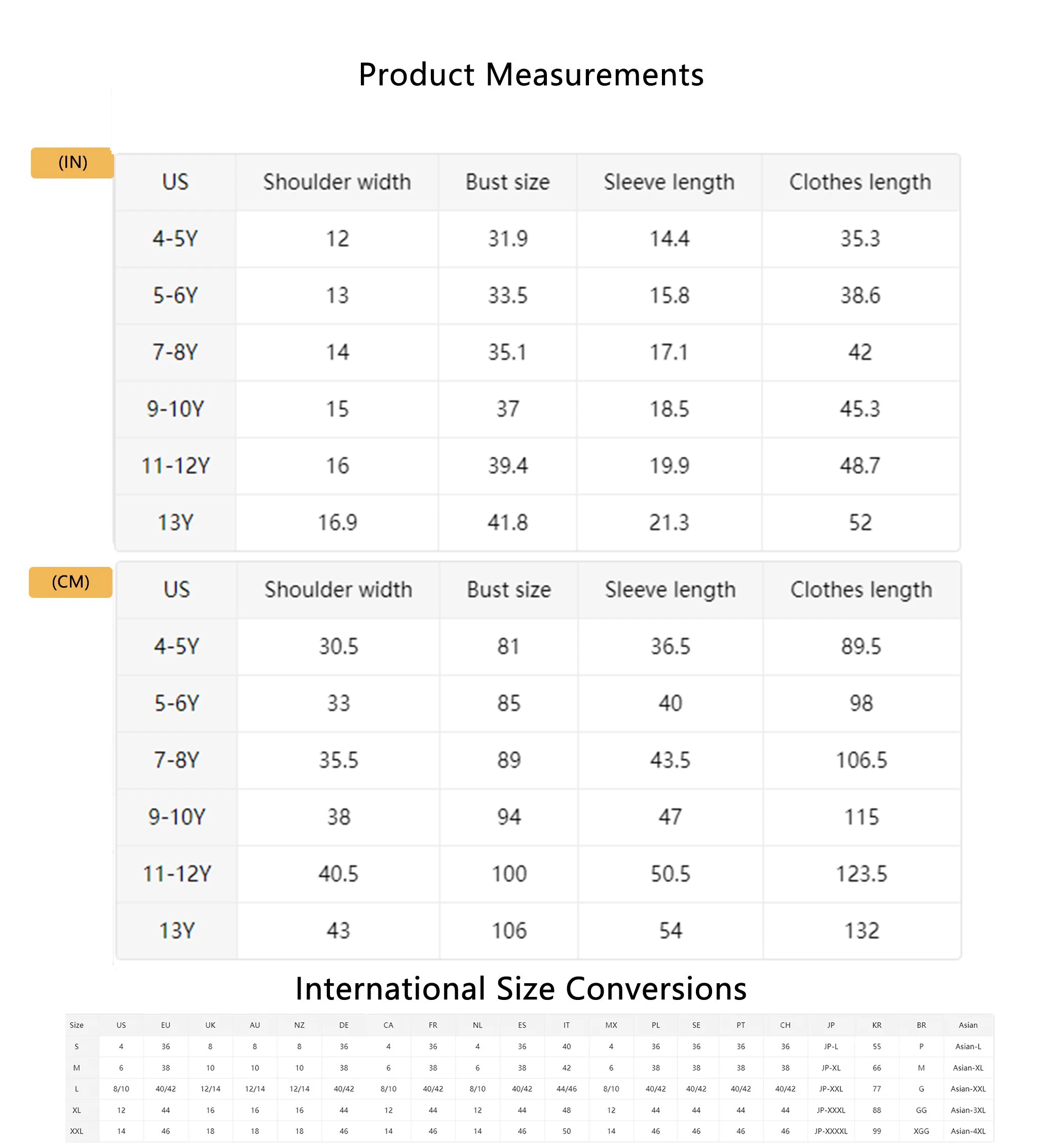Click Bust size header in CM table
Viewport: 1038px width, 1148px height.
509,590
